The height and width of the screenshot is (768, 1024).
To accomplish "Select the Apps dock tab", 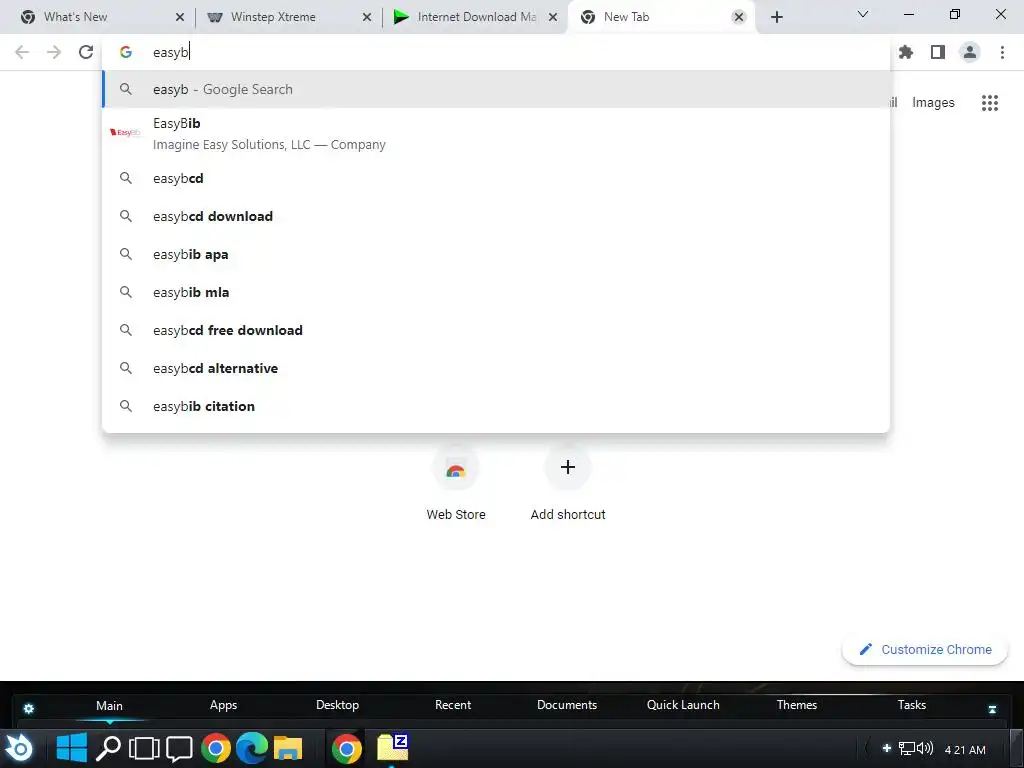I will point(223,705).
